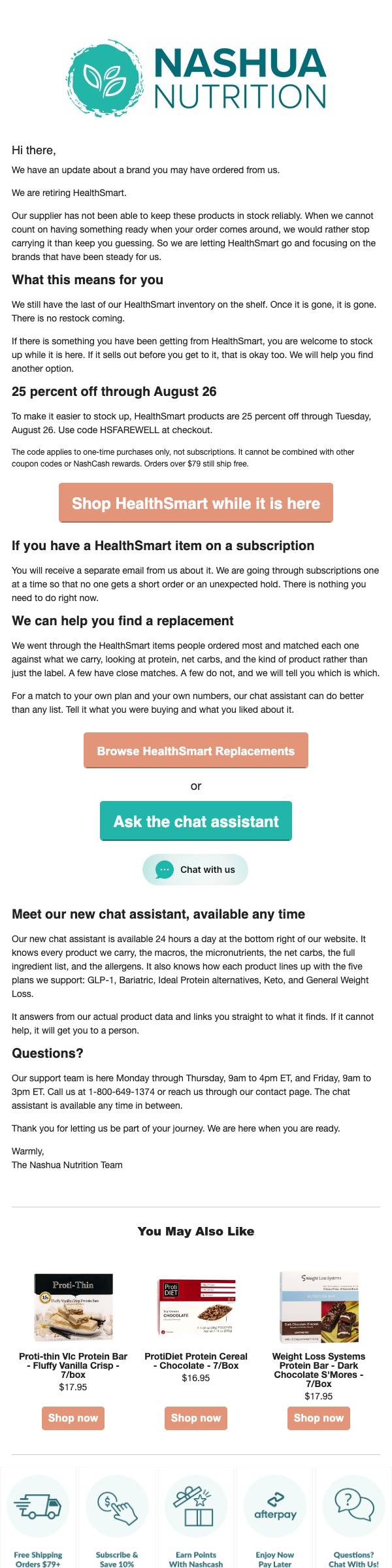Click Shop now under Dark Chocolate S'Mores
The height and width of the screenshot is (1568, 392).
[x=319, y=1418]
